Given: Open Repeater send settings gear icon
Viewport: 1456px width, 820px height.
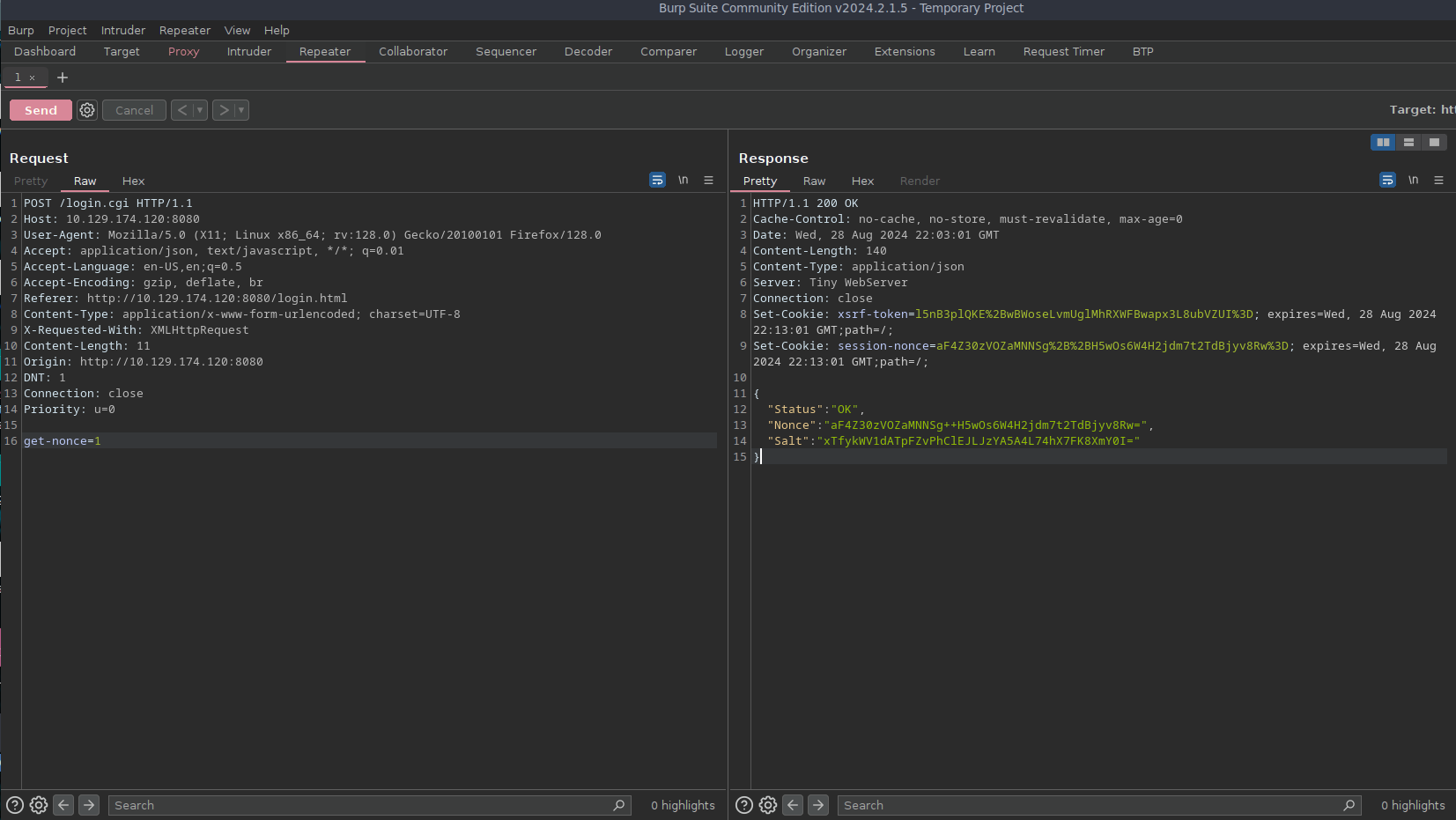Looking at the screenshot, I should pyautogui.click(x=87, y=110).
